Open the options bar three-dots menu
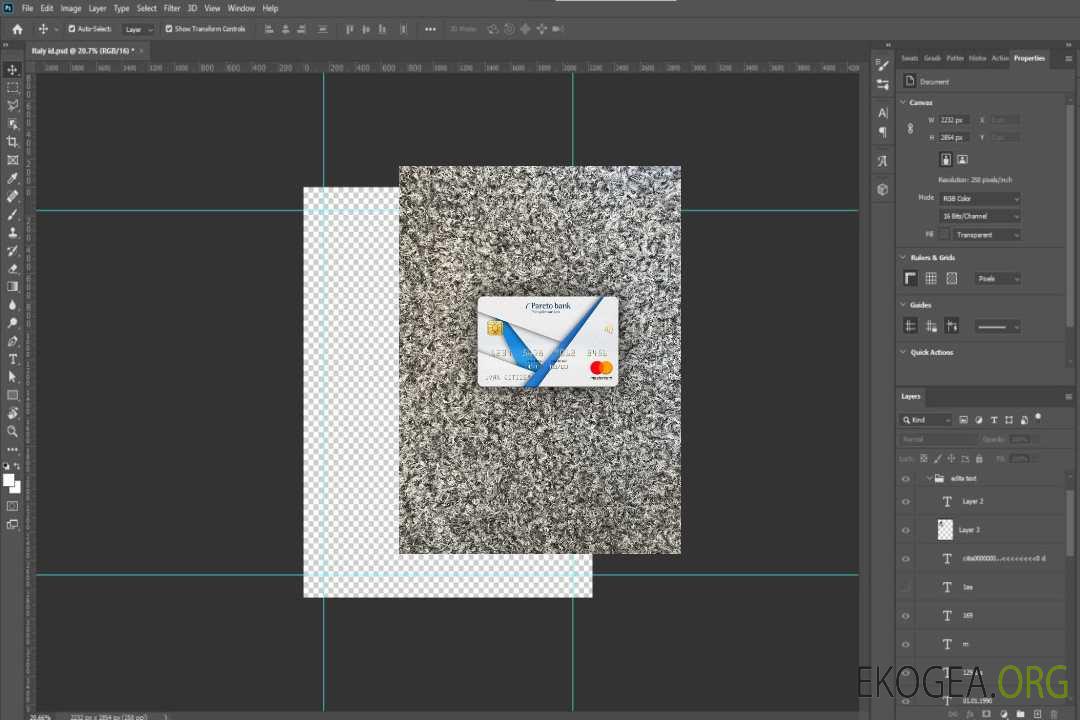The height and width of the screenshot is (720, 1080). pyautogui.click(x=430, y=29)
